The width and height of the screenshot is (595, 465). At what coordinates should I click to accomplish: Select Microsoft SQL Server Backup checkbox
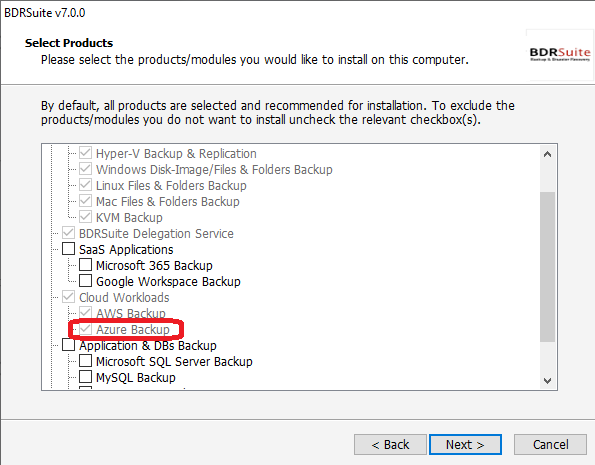point(85,361)
